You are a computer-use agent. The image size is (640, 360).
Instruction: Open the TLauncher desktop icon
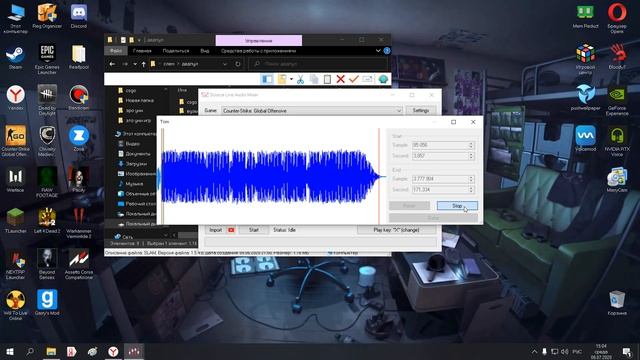(15, 221)
